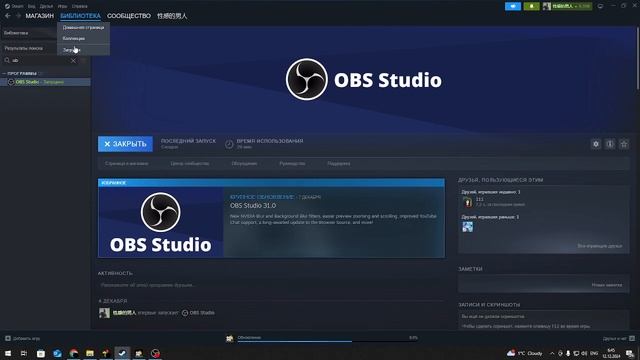Open the Друзья menu
The width and height of the screenshot is (640, 360).
pyautogui.click(x=47, y=6)
